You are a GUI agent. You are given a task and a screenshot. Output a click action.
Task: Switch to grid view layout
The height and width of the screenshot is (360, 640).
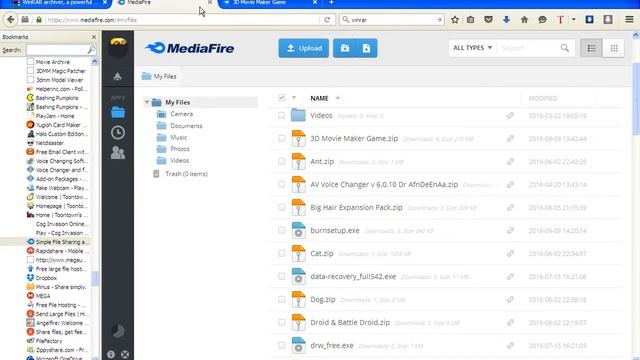[613, 48]
